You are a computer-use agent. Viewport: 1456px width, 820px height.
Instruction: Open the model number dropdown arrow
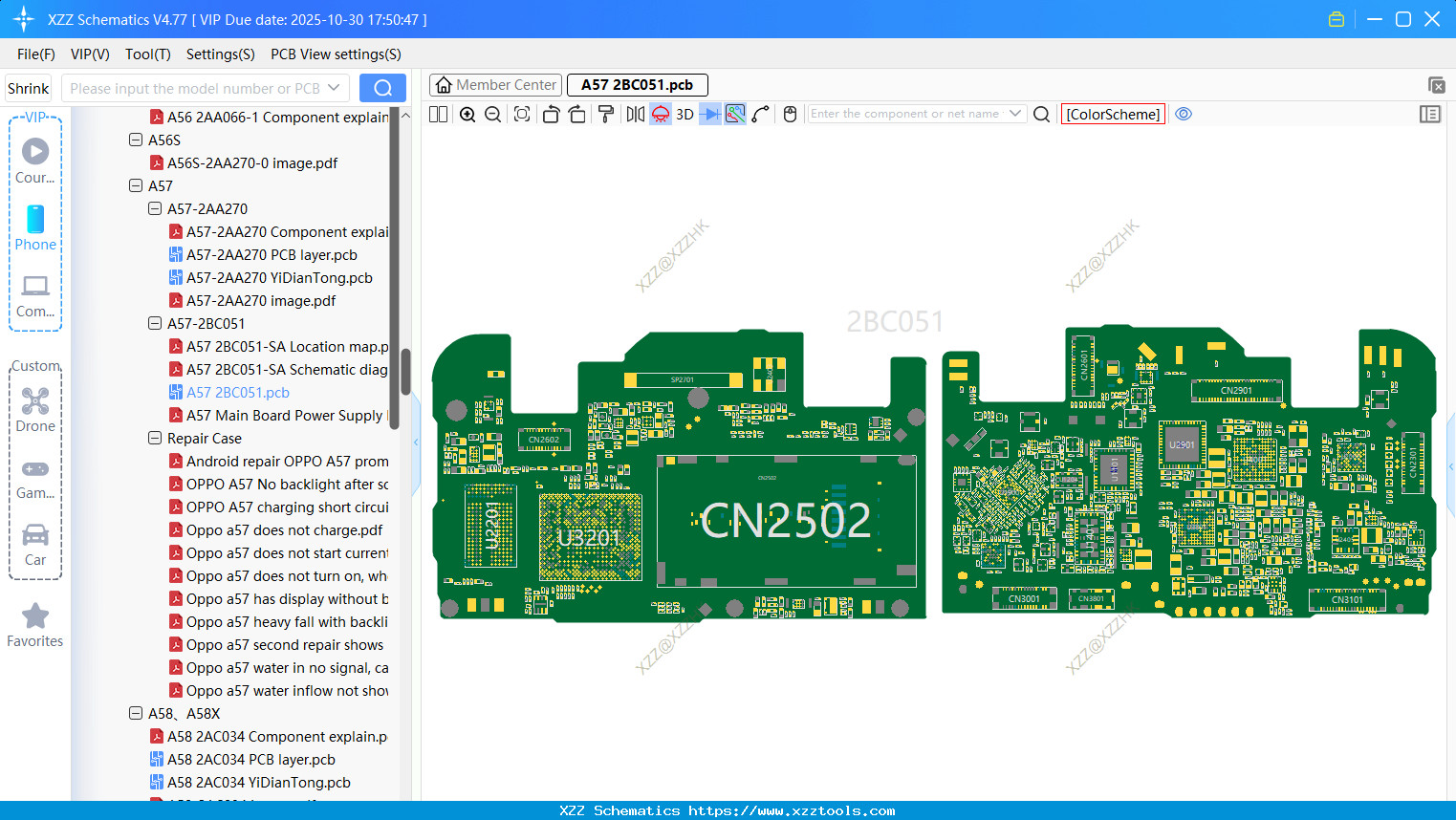[334, 88]
